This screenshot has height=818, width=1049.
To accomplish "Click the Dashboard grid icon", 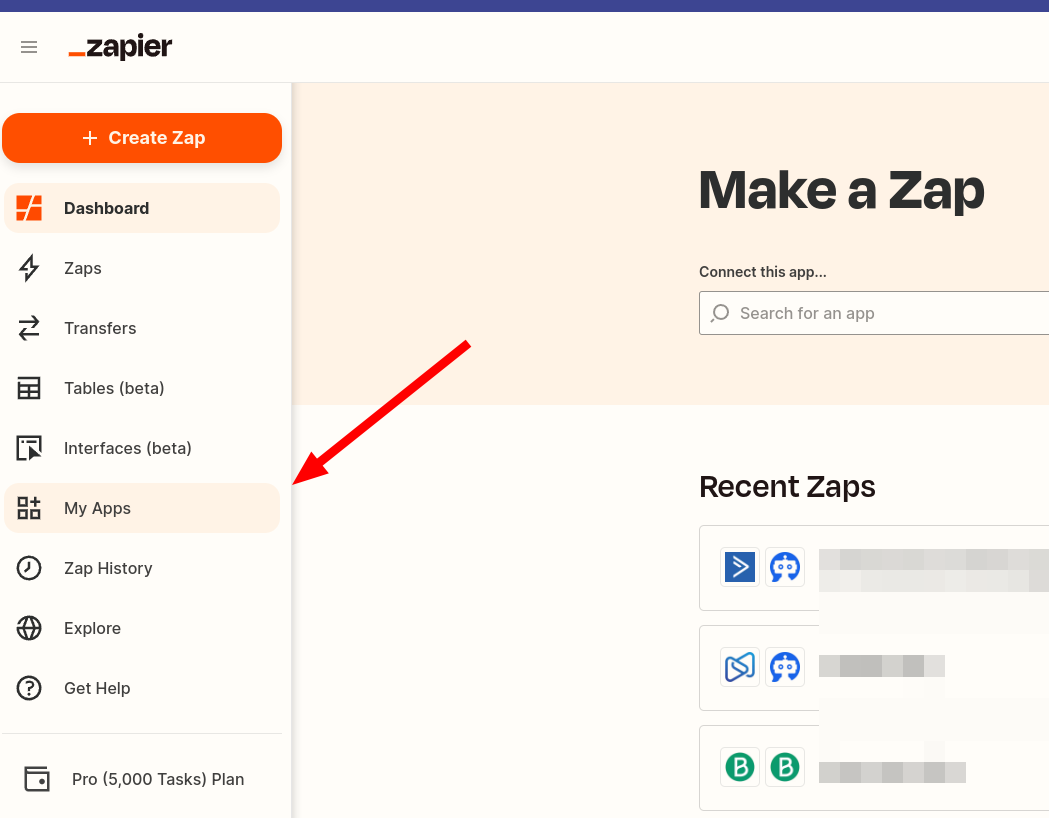I will [x=29, y=208].
